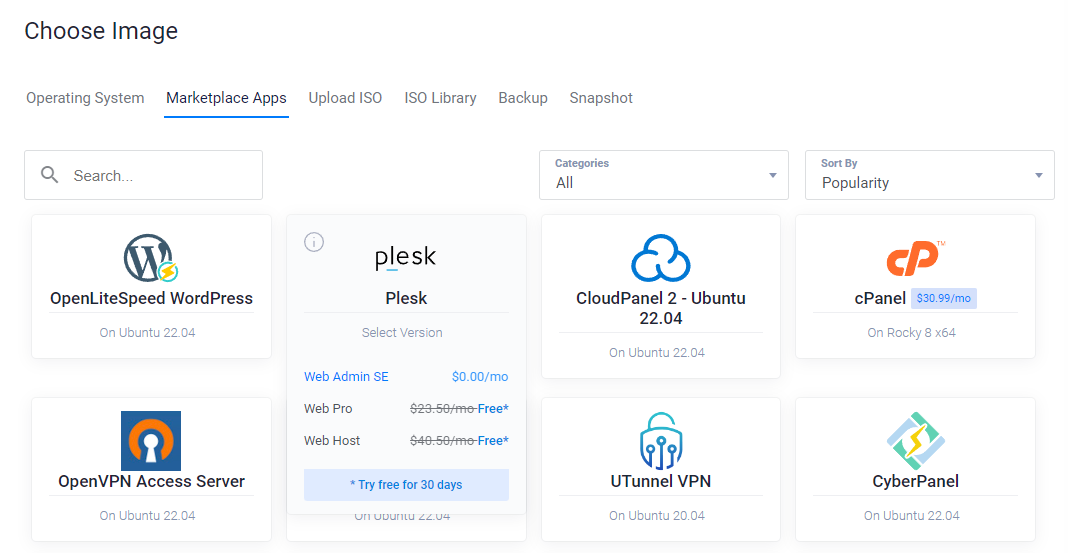Click the On Ubuntu 20.04 label
1068x553 pixels.
(x=657, y=516)
